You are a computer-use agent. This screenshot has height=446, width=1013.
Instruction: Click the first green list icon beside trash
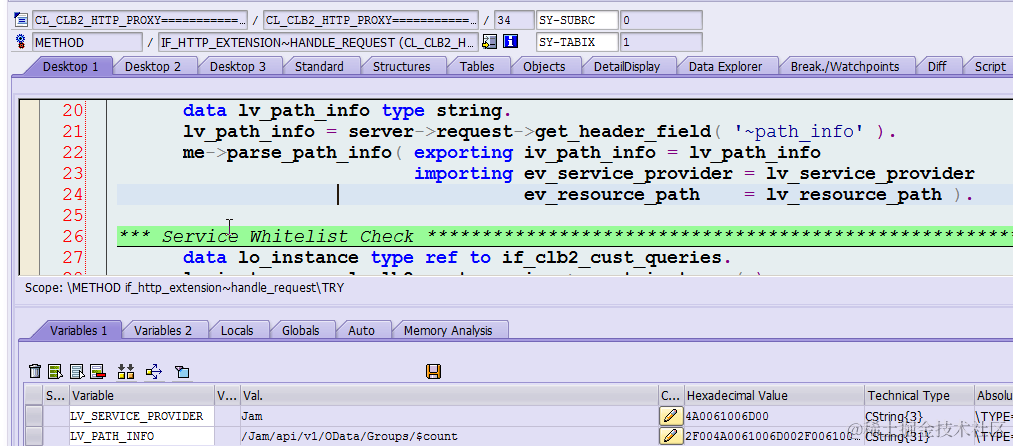coord(56,372)
